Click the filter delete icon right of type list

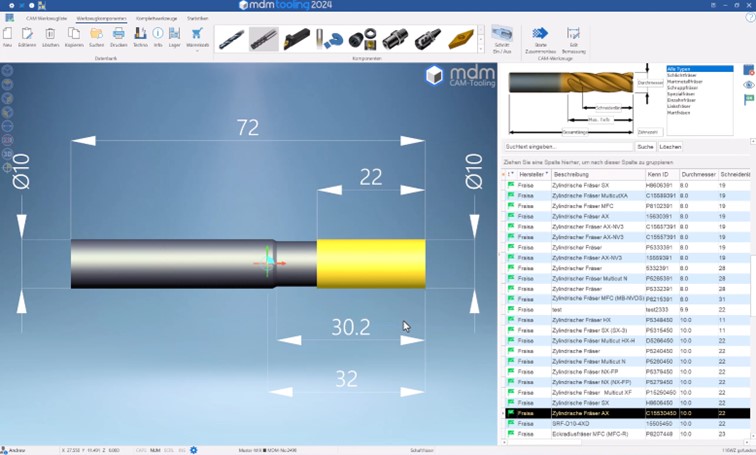pos(748,70)
